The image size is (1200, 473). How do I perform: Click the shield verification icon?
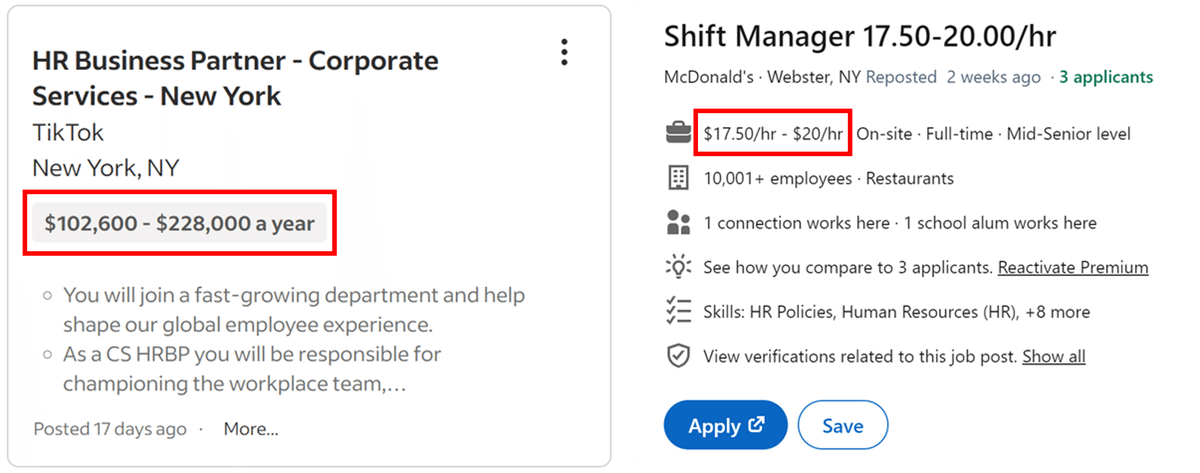pos(679,356)
